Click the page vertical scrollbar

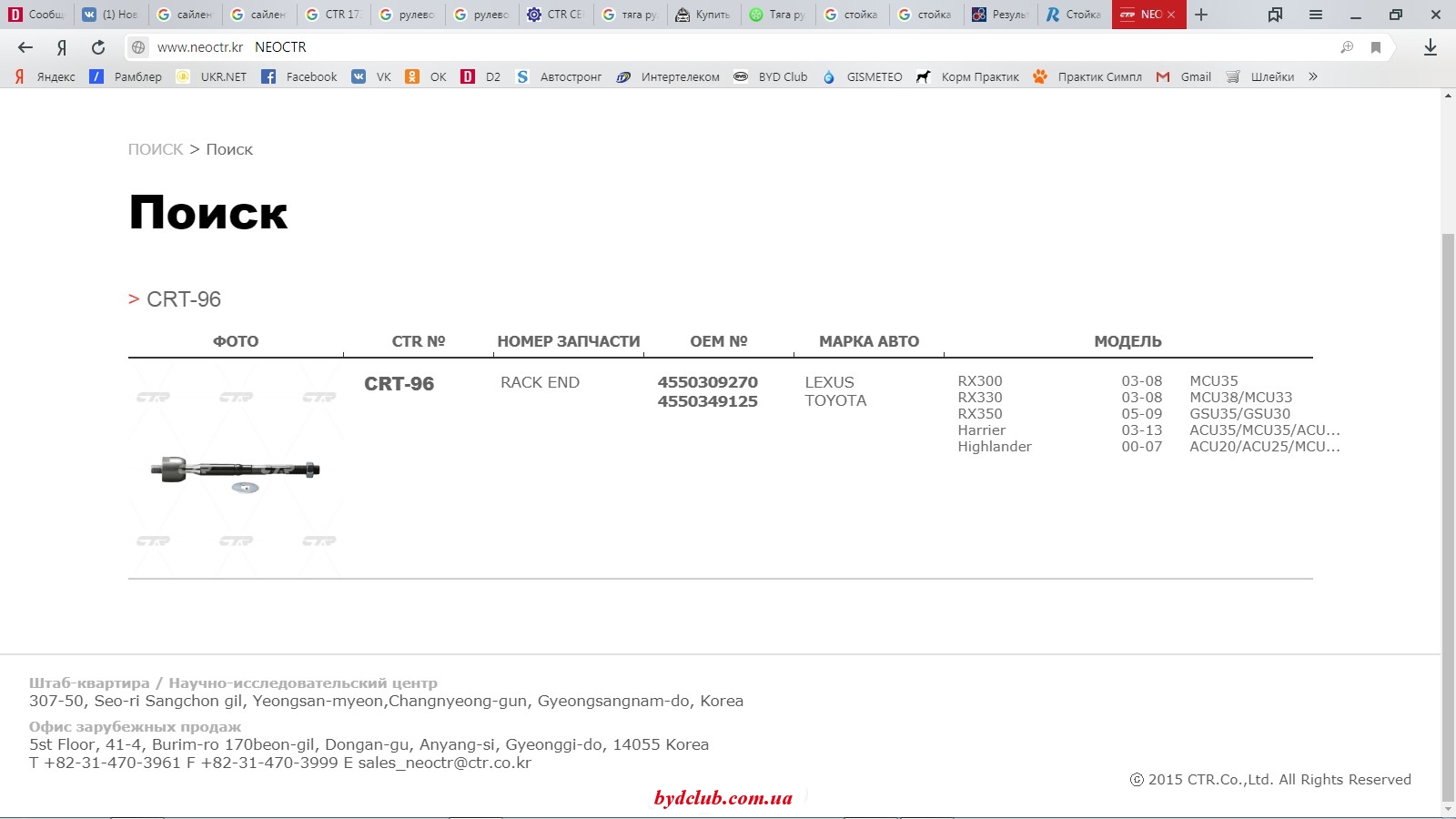(1448, 455)
